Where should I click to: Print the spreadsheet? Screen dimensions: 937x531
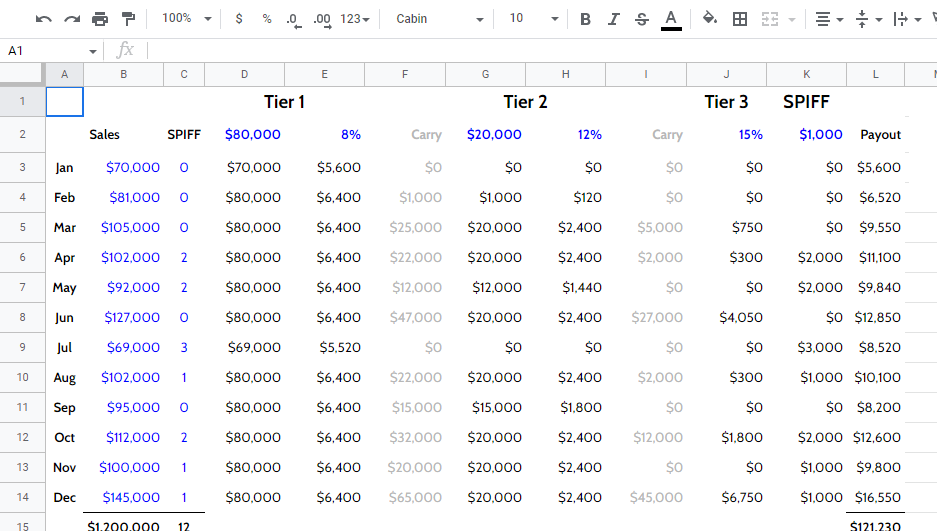pyautogui.click(x=100, y=19)
